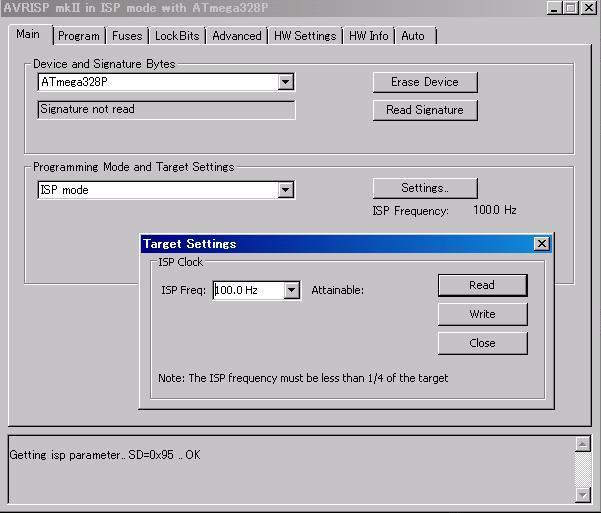Close the AVRISP mkII main window
The height and width of the screenshot is (513, 601).
point(589,8)
